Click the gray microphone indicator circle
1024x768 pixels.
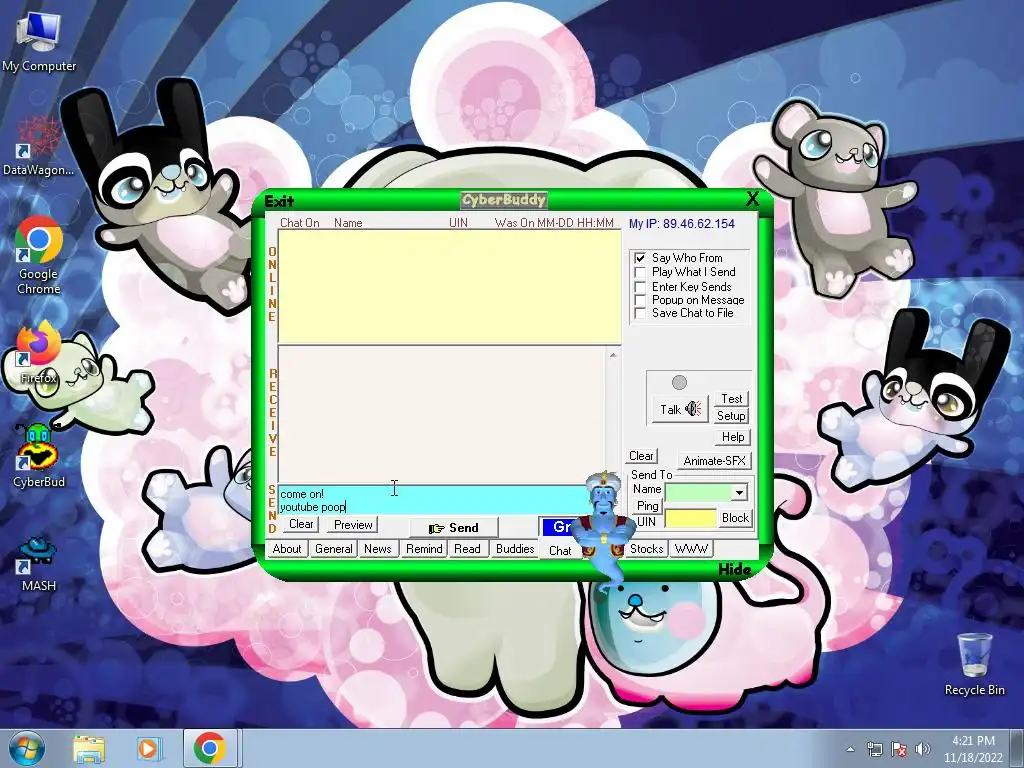click(x=679, y=382)
